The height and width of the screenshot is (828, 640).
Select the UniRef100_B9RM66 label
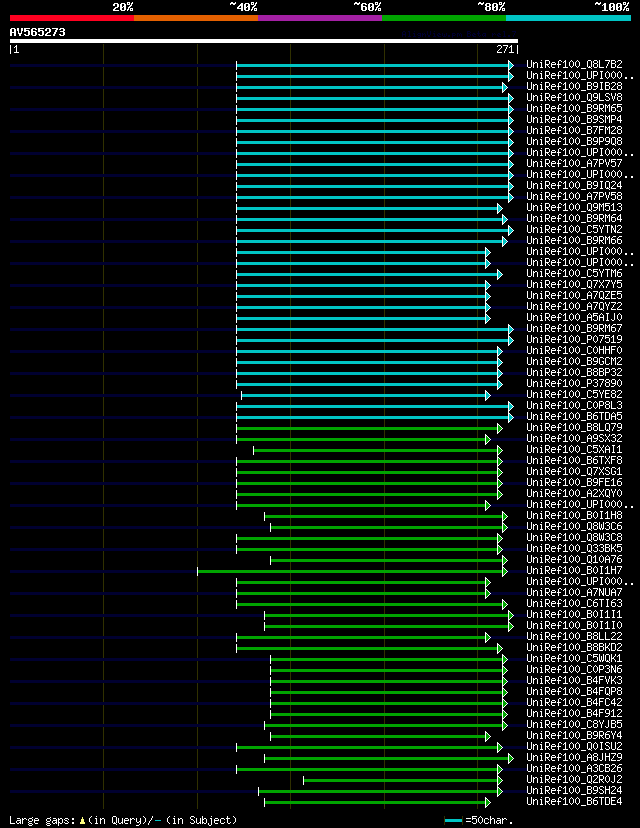pos(575,241)
